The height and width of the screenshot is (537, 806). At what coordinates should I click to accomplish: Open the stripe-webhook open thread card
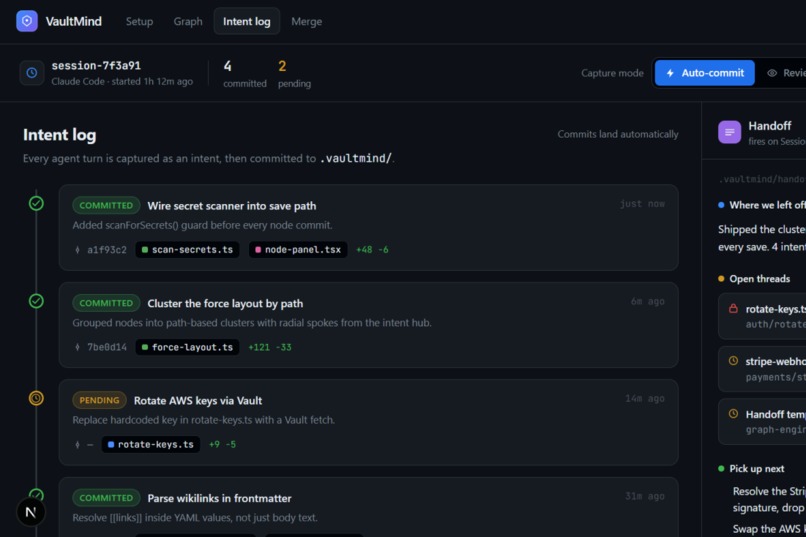[x=762, y=369]
